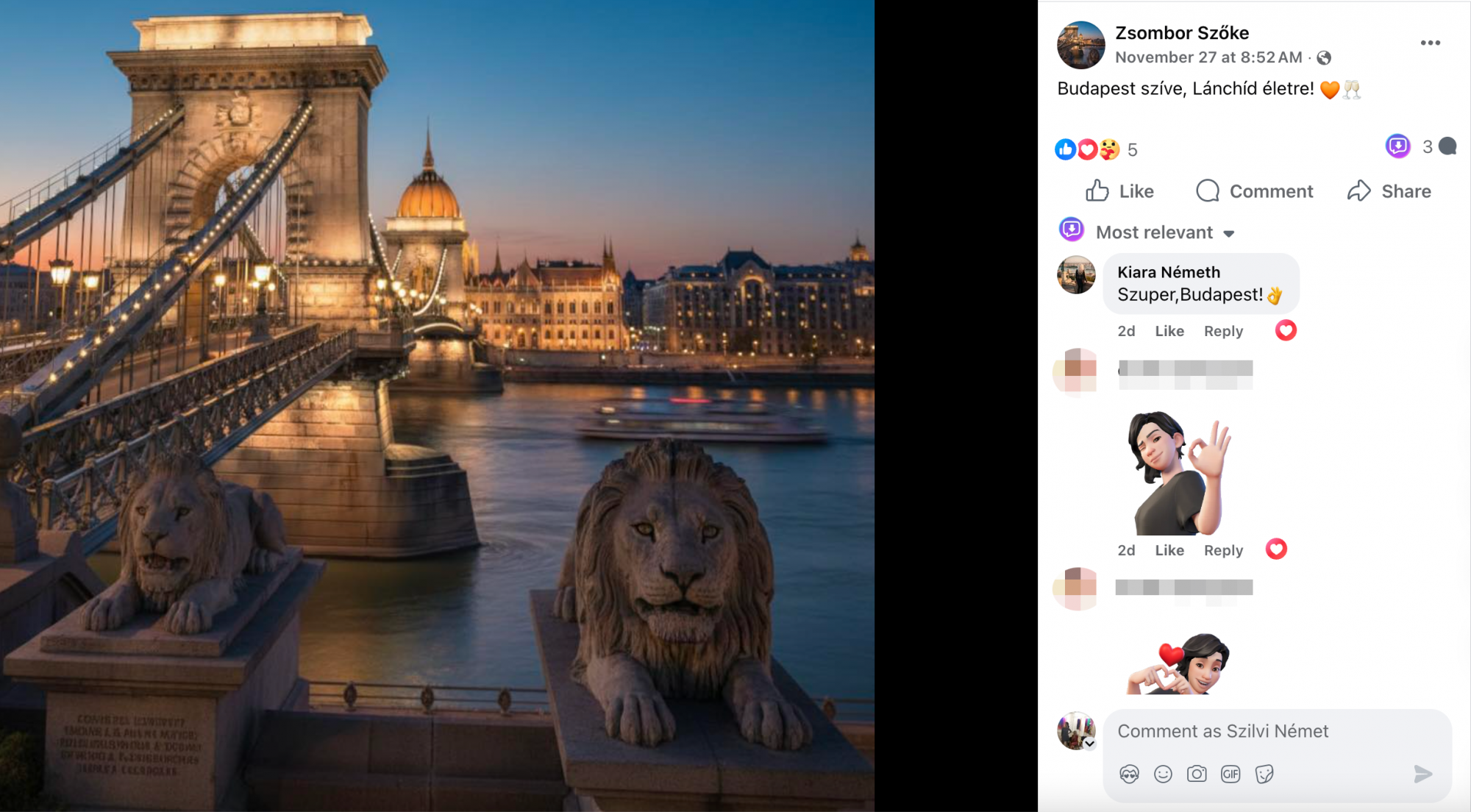Open the sticker picker in comment box

click(x=1264, y=774)
